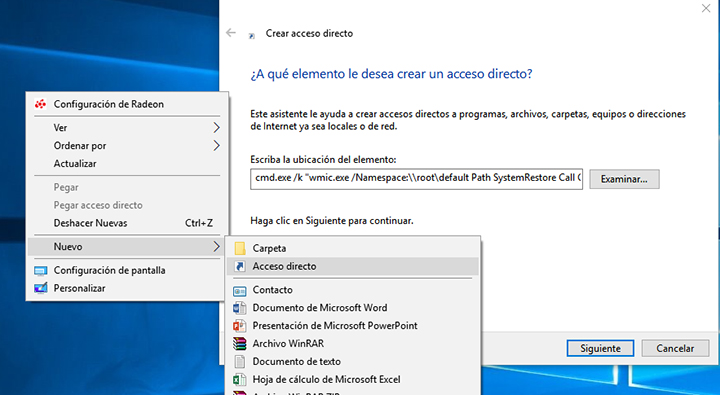The height and width of the screenshot is (395, 720).
Task: Click "Escriba la ubicación del elemento:" label
Action: (323, 160)
